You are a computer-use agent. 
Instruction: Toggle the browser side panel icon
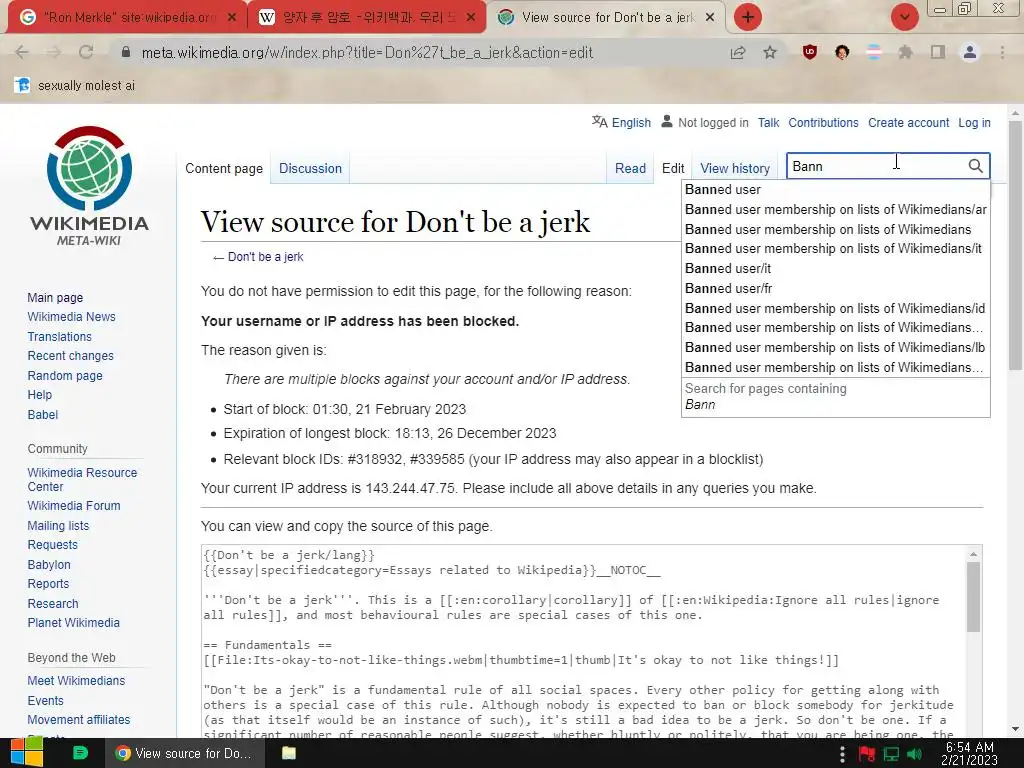[938, 52]
